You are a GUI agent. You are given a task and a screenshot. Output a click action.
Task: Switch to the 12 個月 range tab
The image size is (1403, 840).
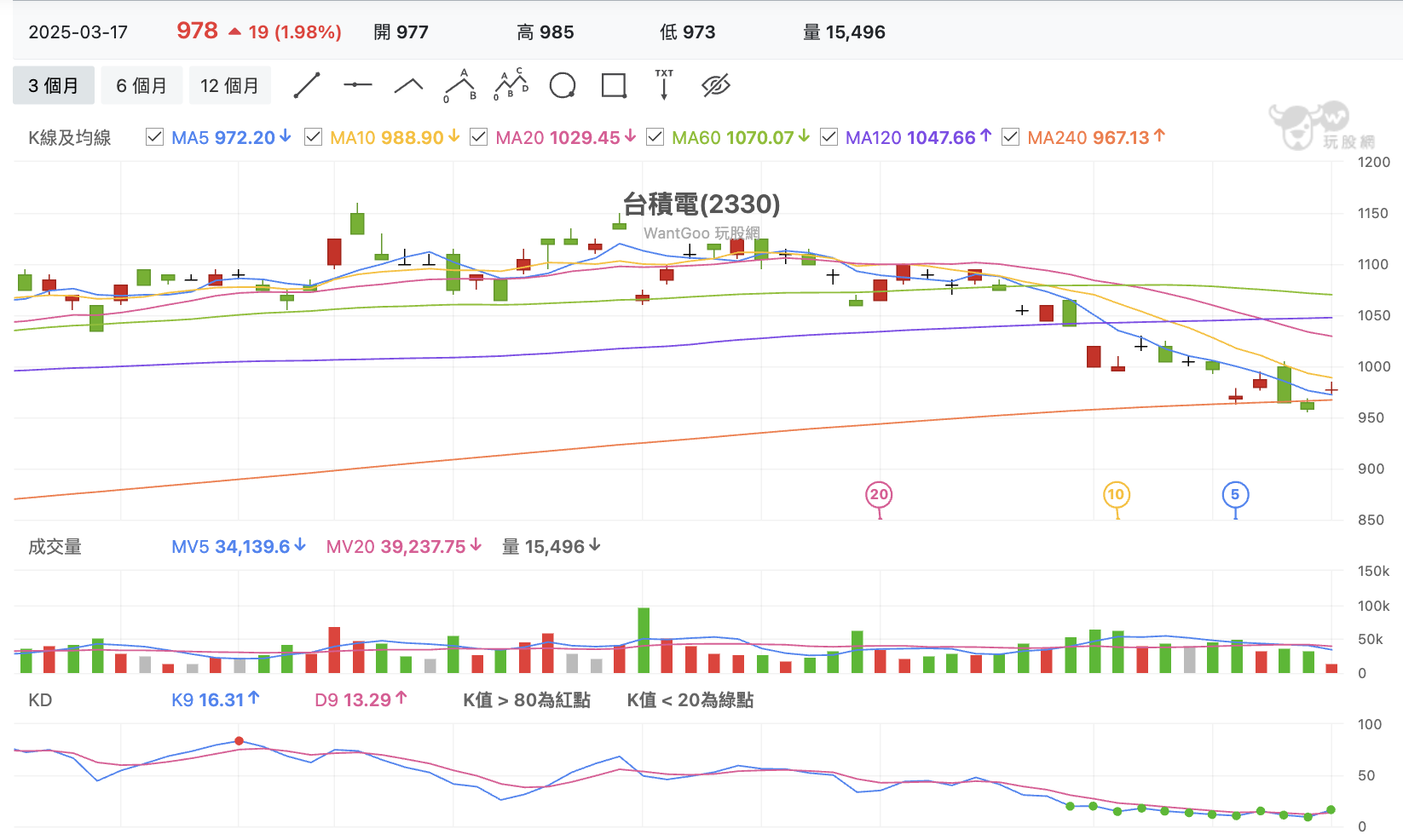click(x=230, y=85)
